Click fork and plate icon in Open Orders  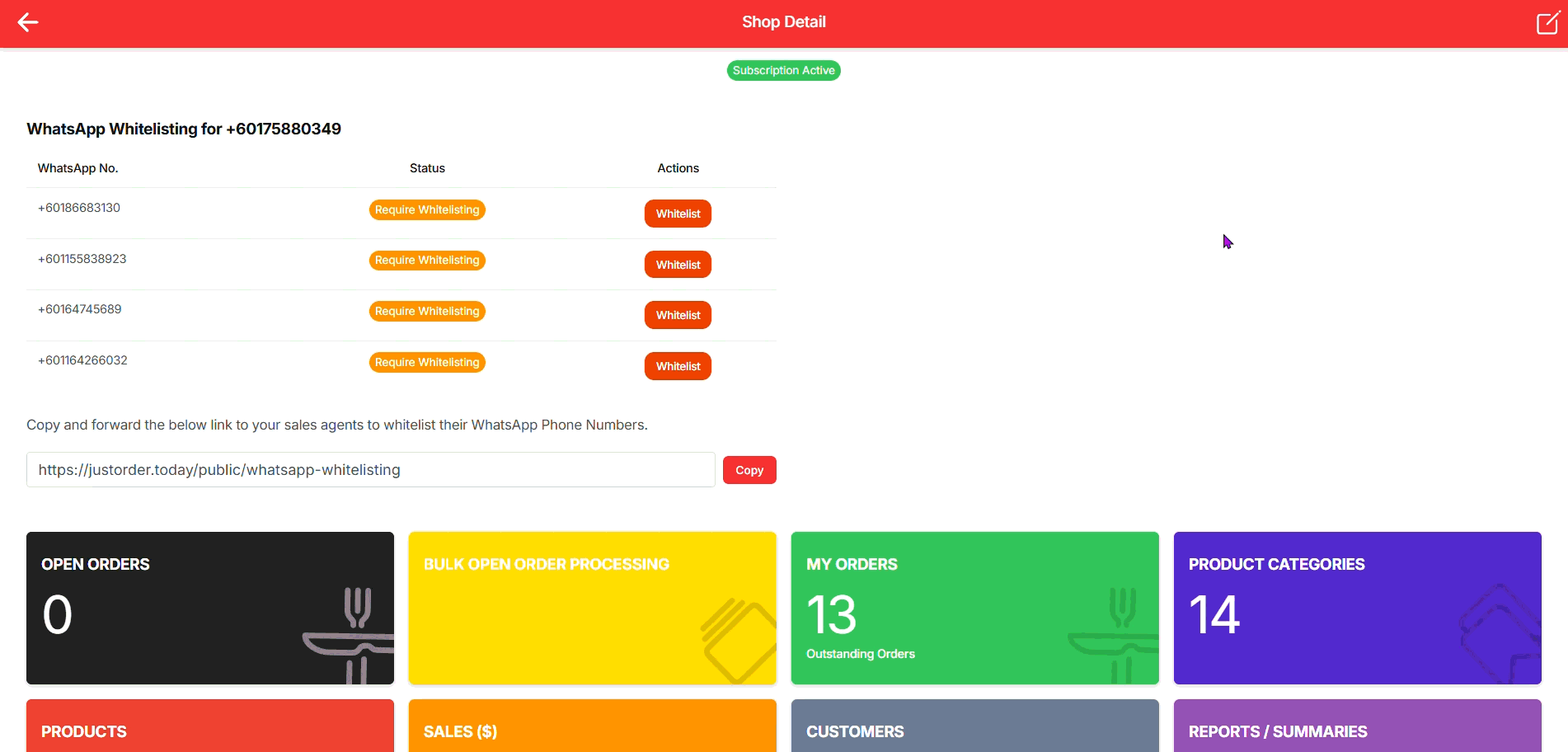click(350, 635)
